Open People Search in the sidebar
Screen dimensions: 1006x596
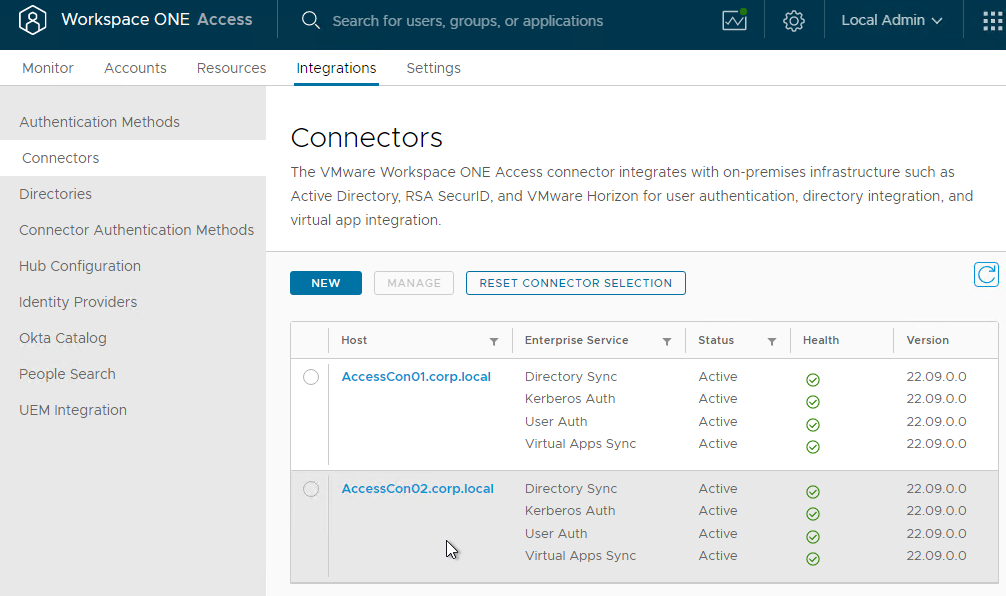click(133, 373)
